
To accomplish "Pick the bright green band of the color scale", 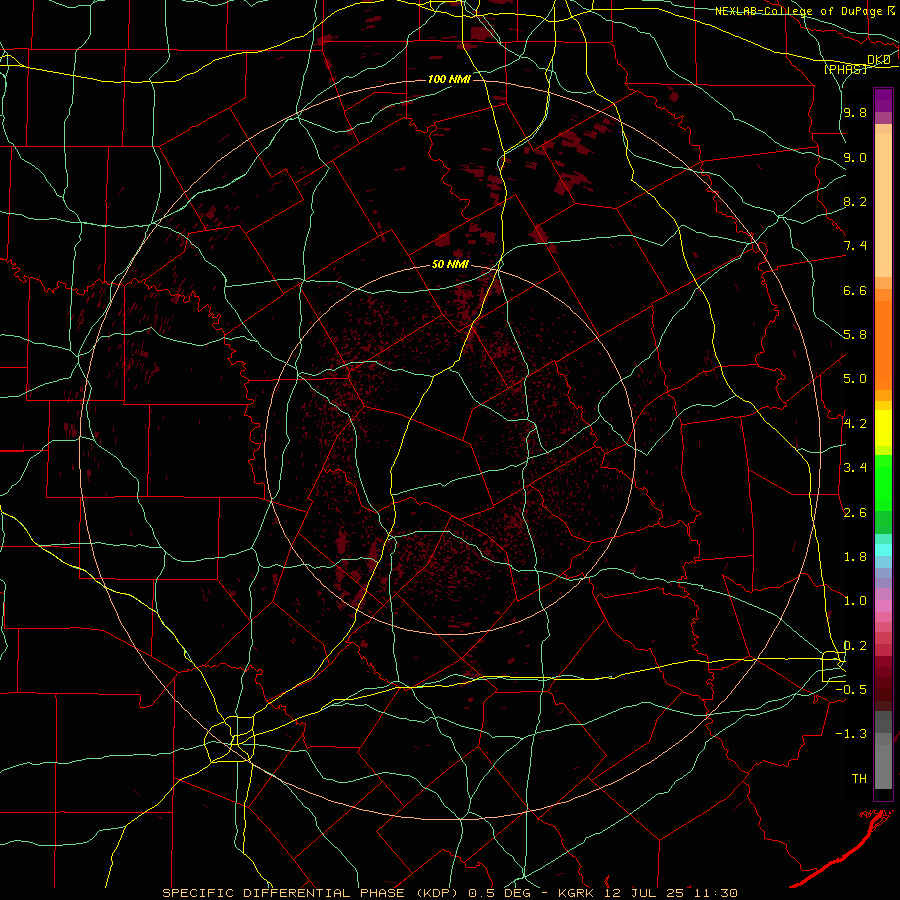I will click(883, 482).
